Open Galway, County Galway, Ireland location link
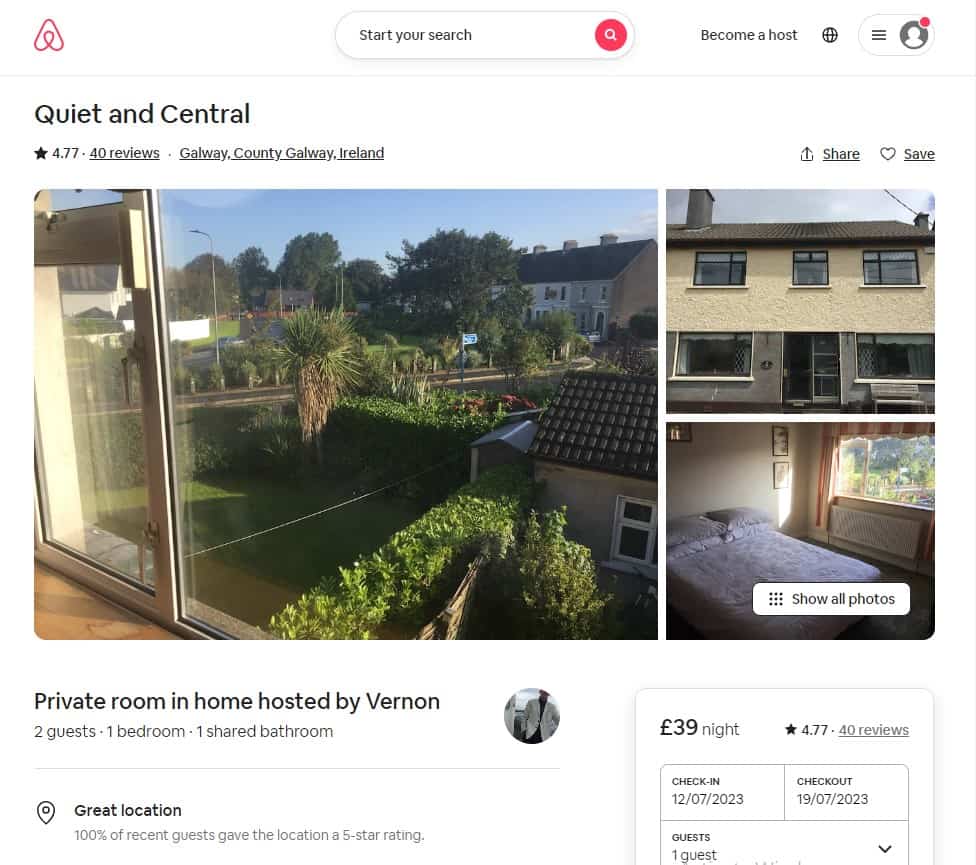 point(281,153)
